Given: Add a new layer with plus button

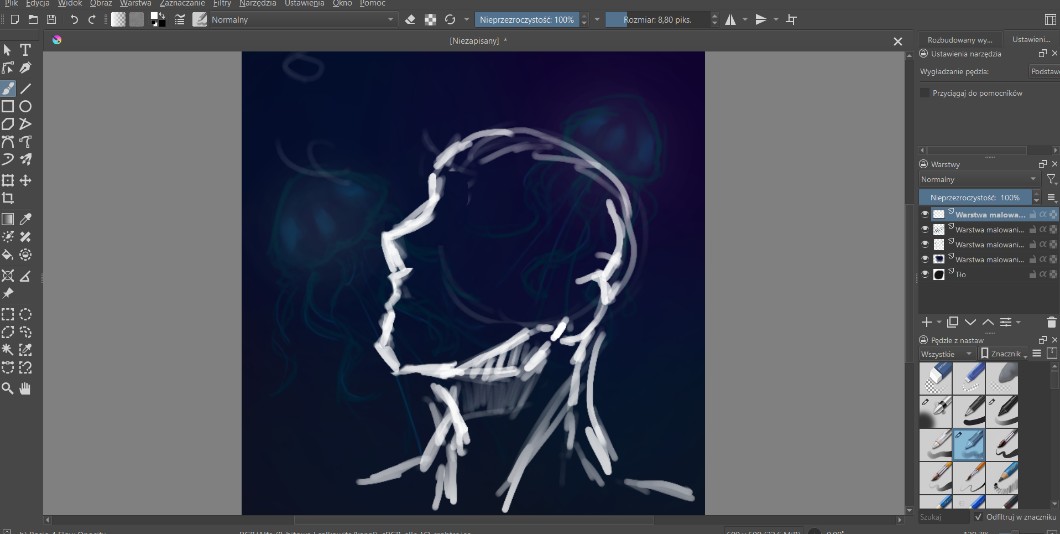Looking at the screenshot, I should pyautogui.click(x=926, y=322).
